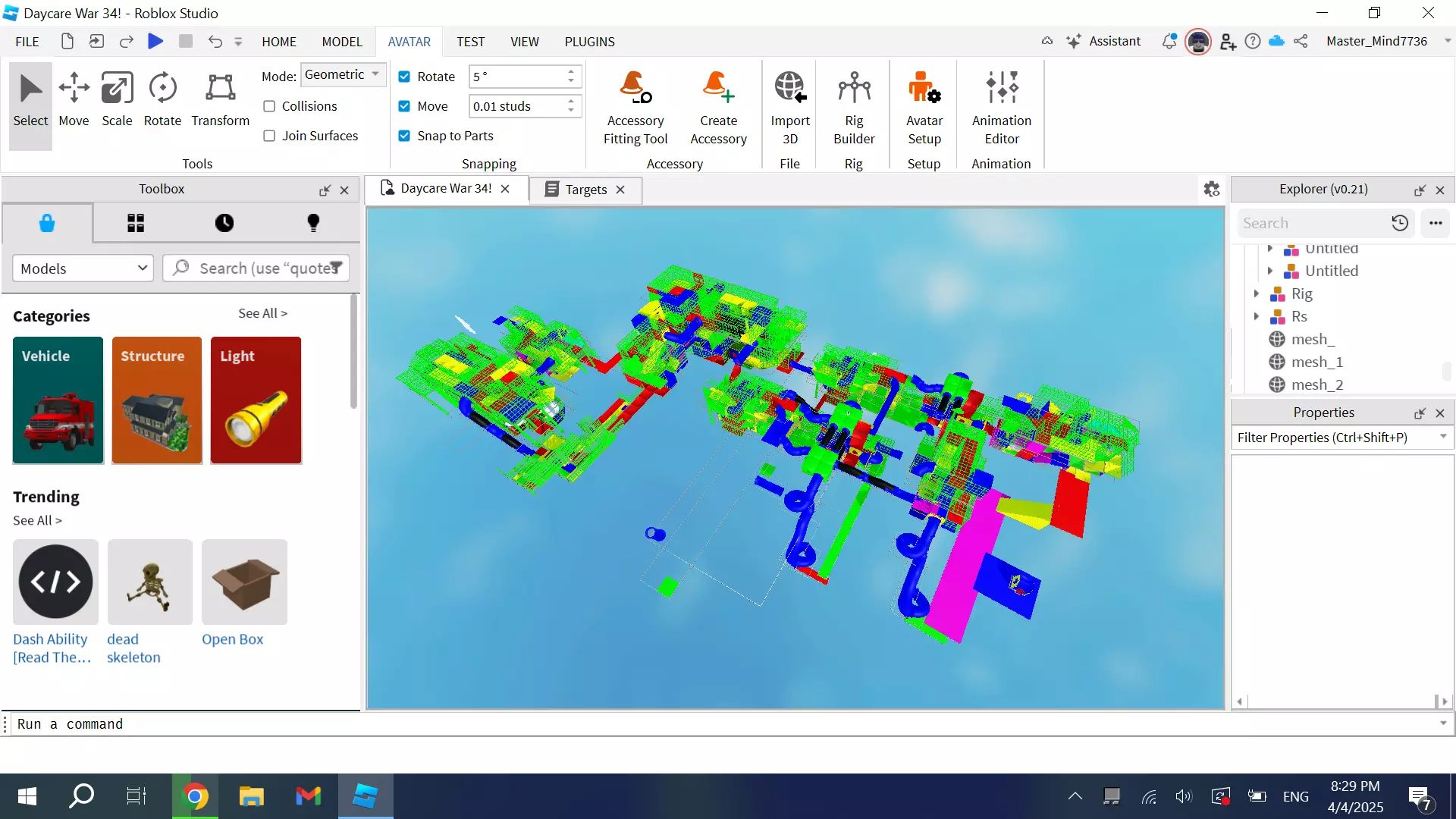Viewport: 1456px width, 819px height.
Task: Open the Mode Geometric dropdown
Action: click(343, 74)
